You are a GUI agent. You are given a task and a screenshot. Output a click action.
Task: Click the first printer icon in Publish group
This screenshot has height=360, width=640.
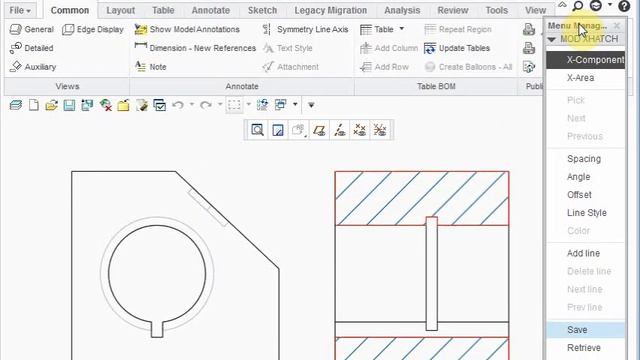tap(529, 29)
